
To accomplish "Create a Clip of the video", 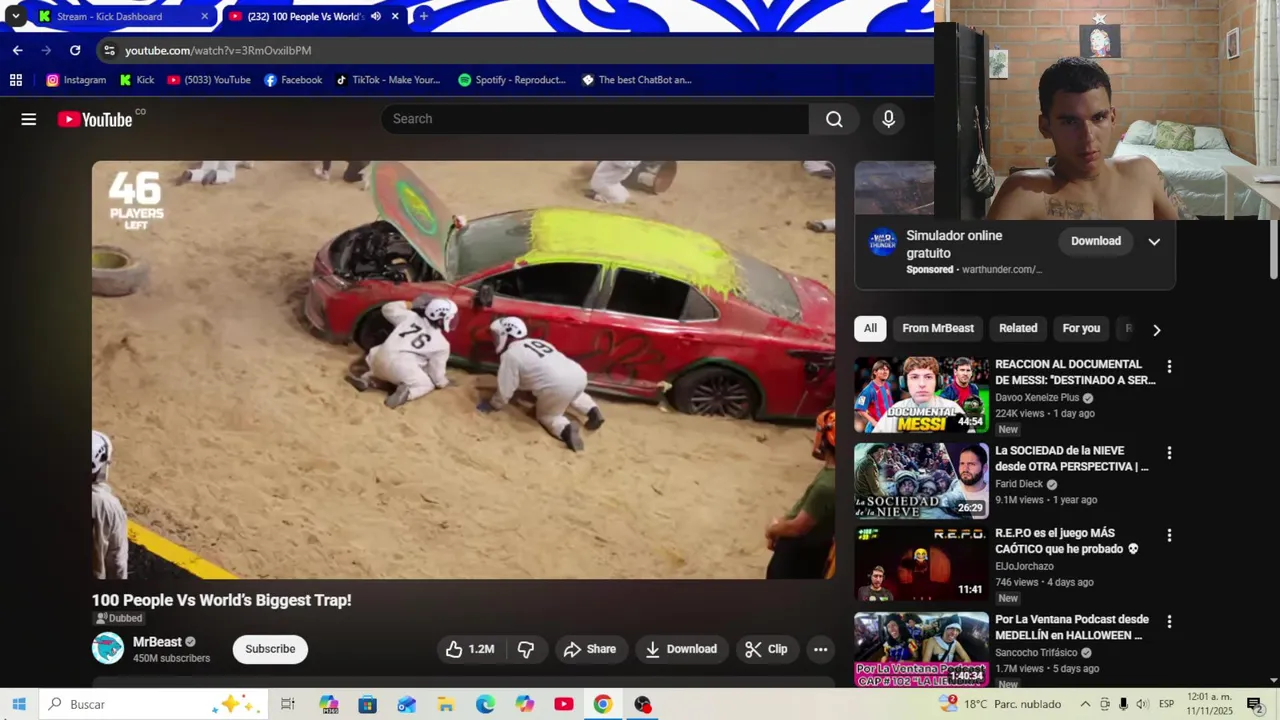I will tap(766, 649).
